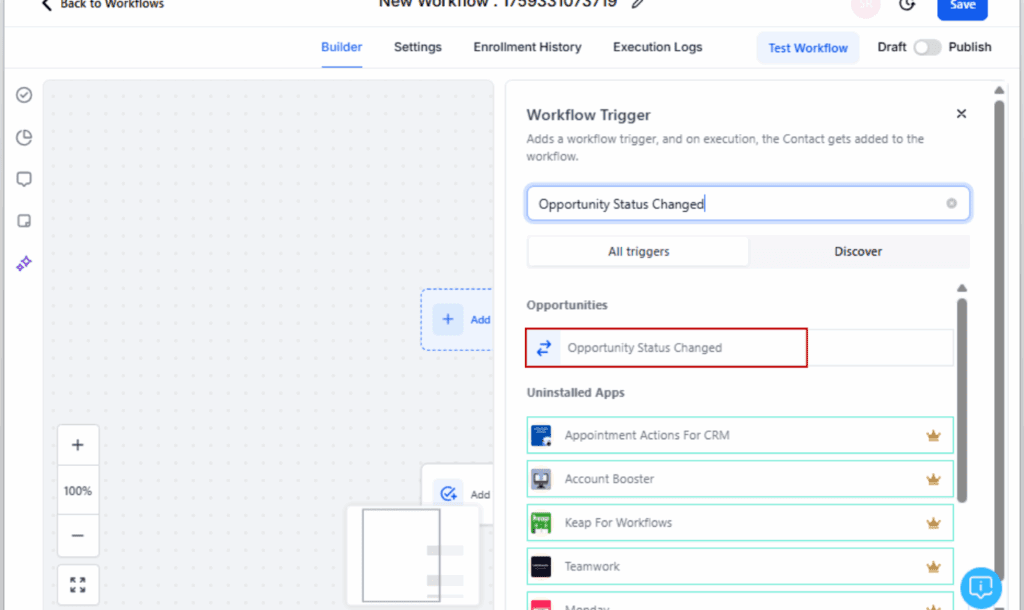Screen dimensions: 1024x610
Task: Open the AI sparkle sidebar icon
Action: click(24, 263)
